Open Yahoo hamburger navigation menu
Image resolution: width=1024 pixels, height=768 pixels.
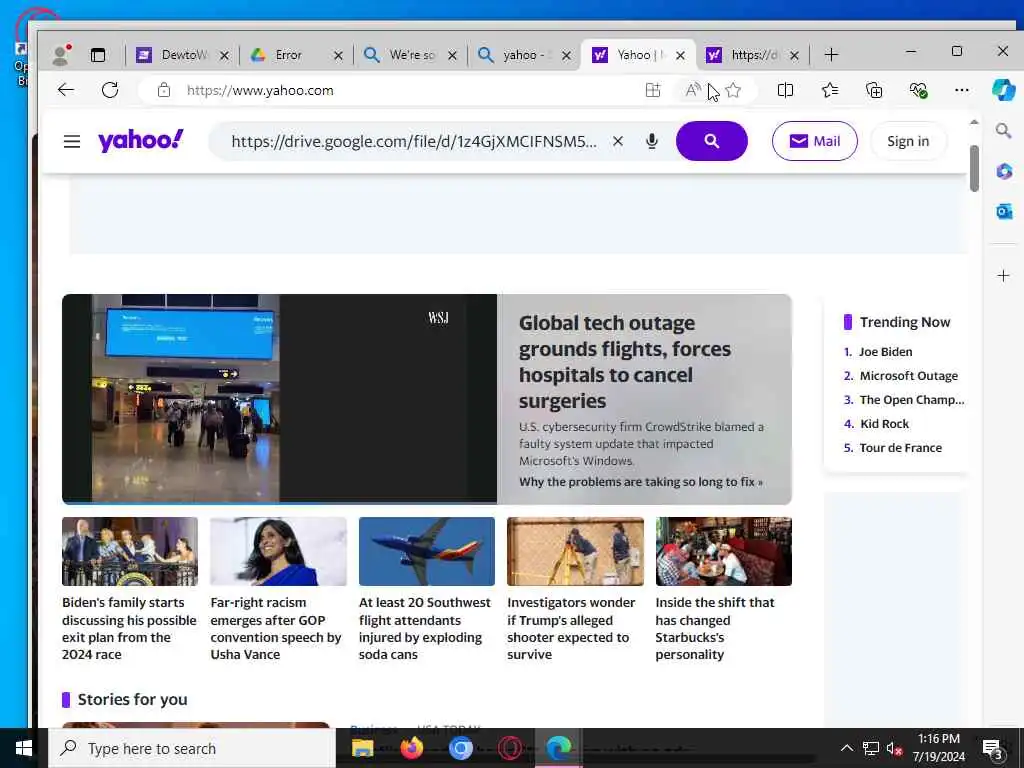(x=72, y=141)
